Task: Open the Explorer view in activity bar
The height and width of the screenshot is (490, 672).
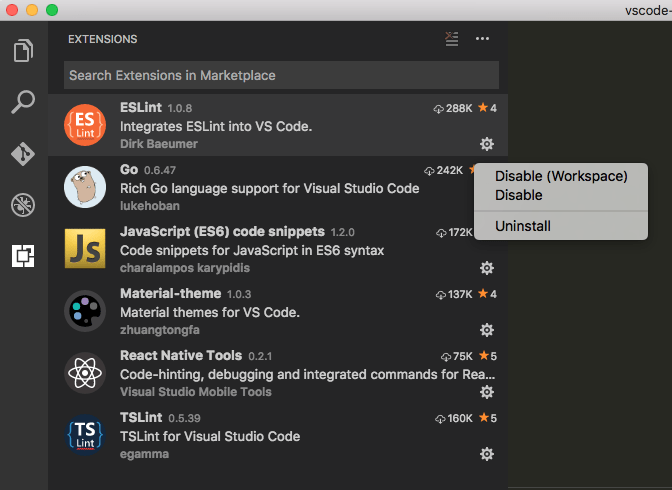Action: tap(23, 50)
